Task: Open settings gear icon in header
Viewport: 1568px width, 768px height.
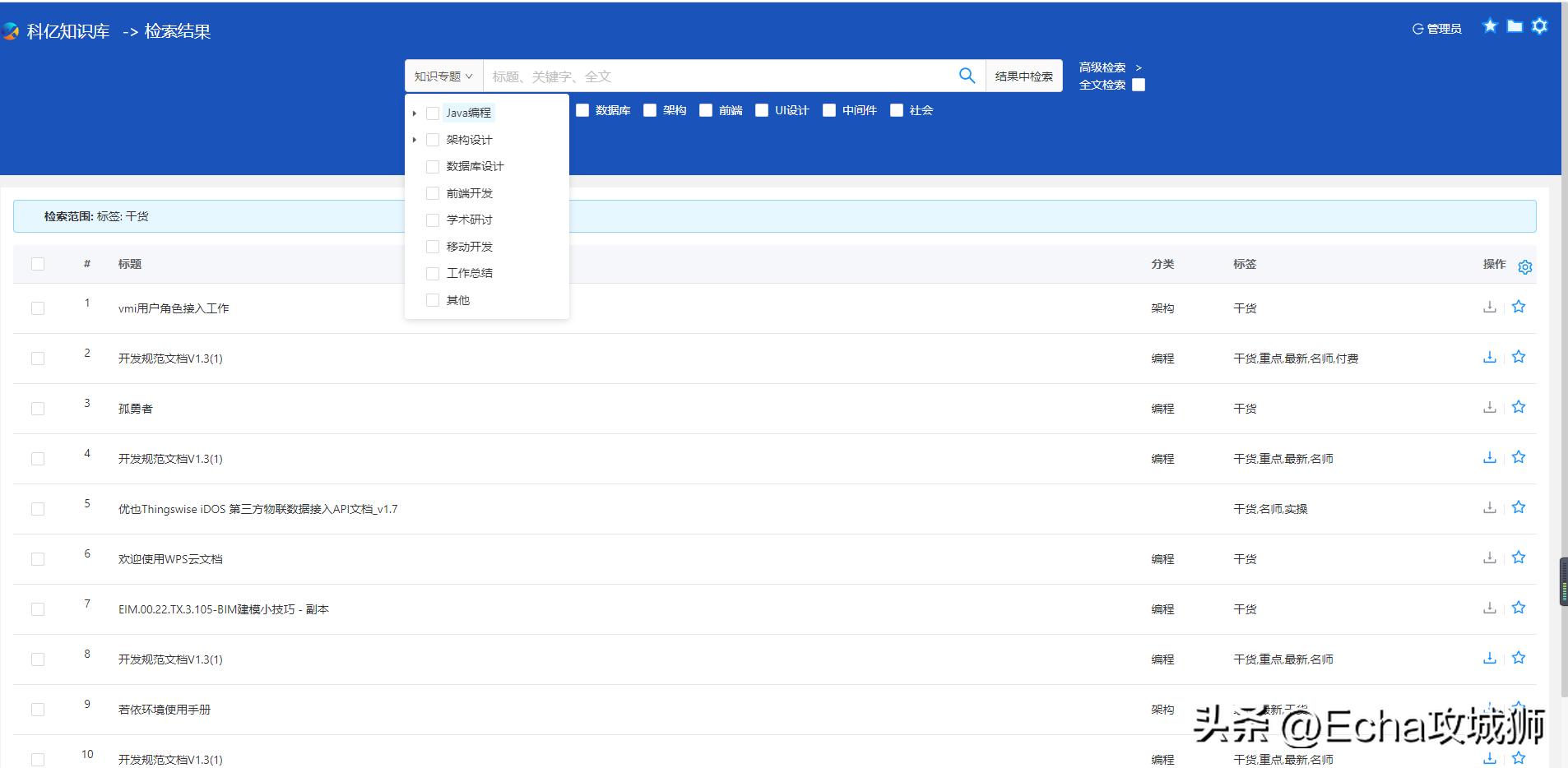Action: [1540, 26]
